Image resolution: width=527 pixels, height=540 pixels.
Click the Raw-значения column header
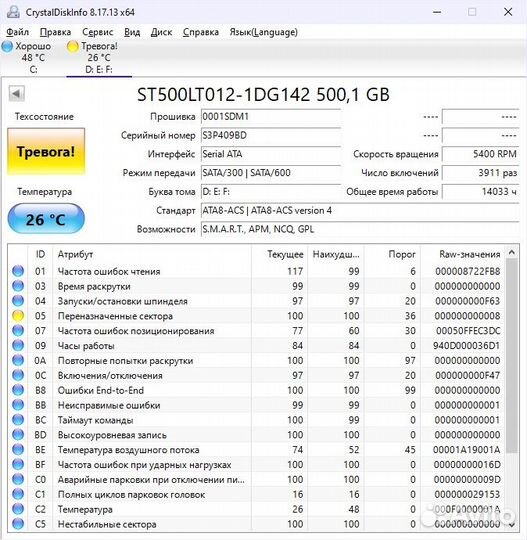click(x=463, y=254)
